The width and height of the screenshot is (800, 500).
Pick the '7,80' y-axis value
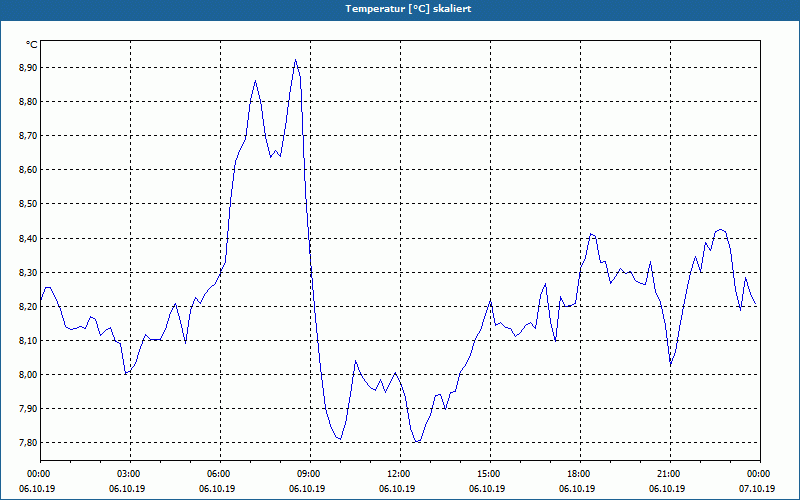tap(28, 443)
